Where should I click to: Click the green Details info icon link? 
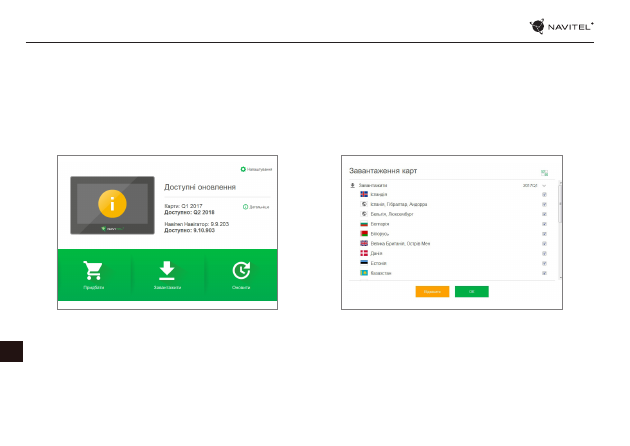[x=256, y=207]
